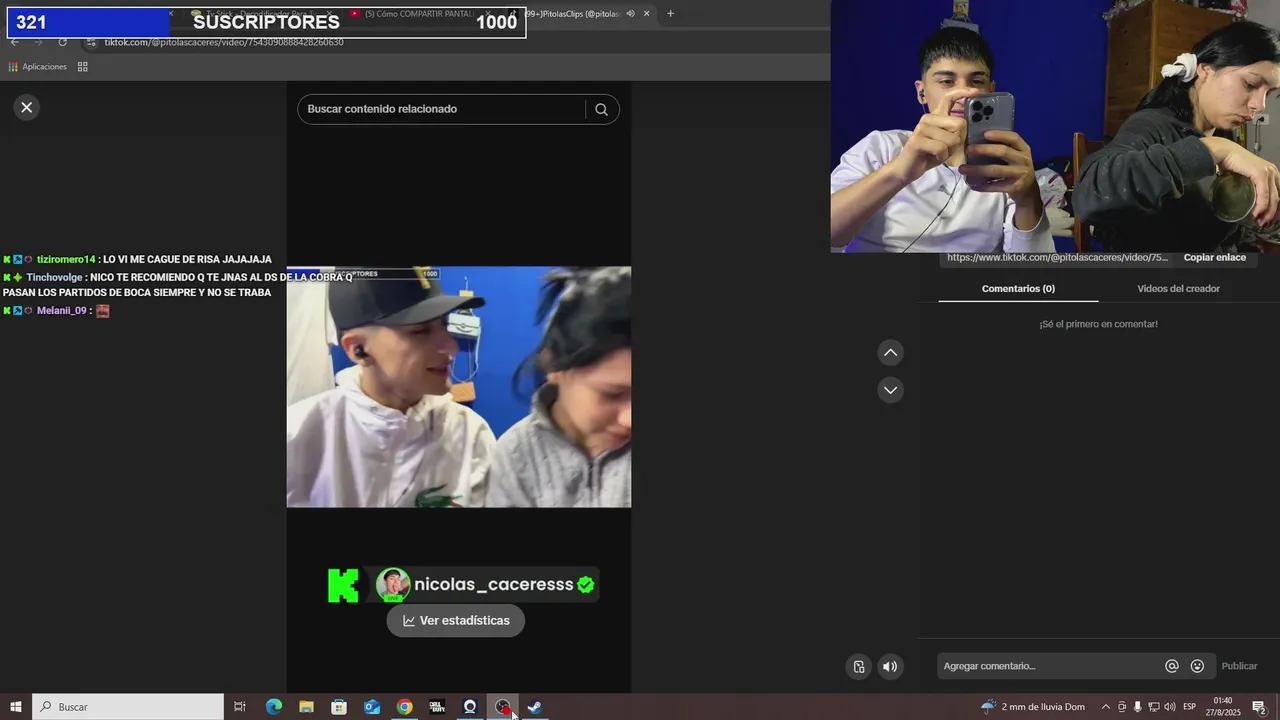Open volume control in system tray

tap(1169, 707)
